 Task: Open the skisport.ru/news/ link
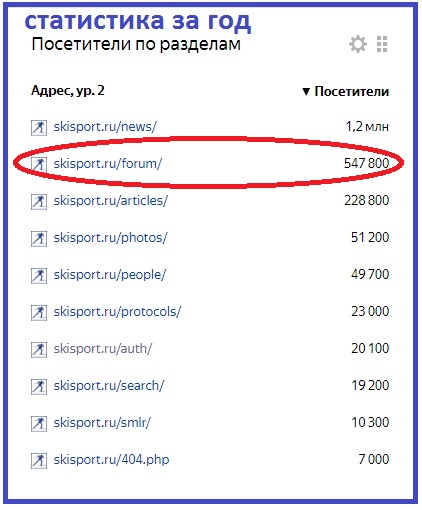[105, 127]
